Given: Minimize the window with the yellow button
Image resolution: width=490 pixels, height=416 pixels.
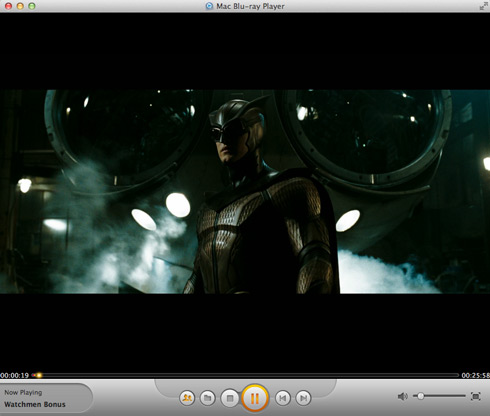Looking at the screenshot, I should click(x=20, y=6).
